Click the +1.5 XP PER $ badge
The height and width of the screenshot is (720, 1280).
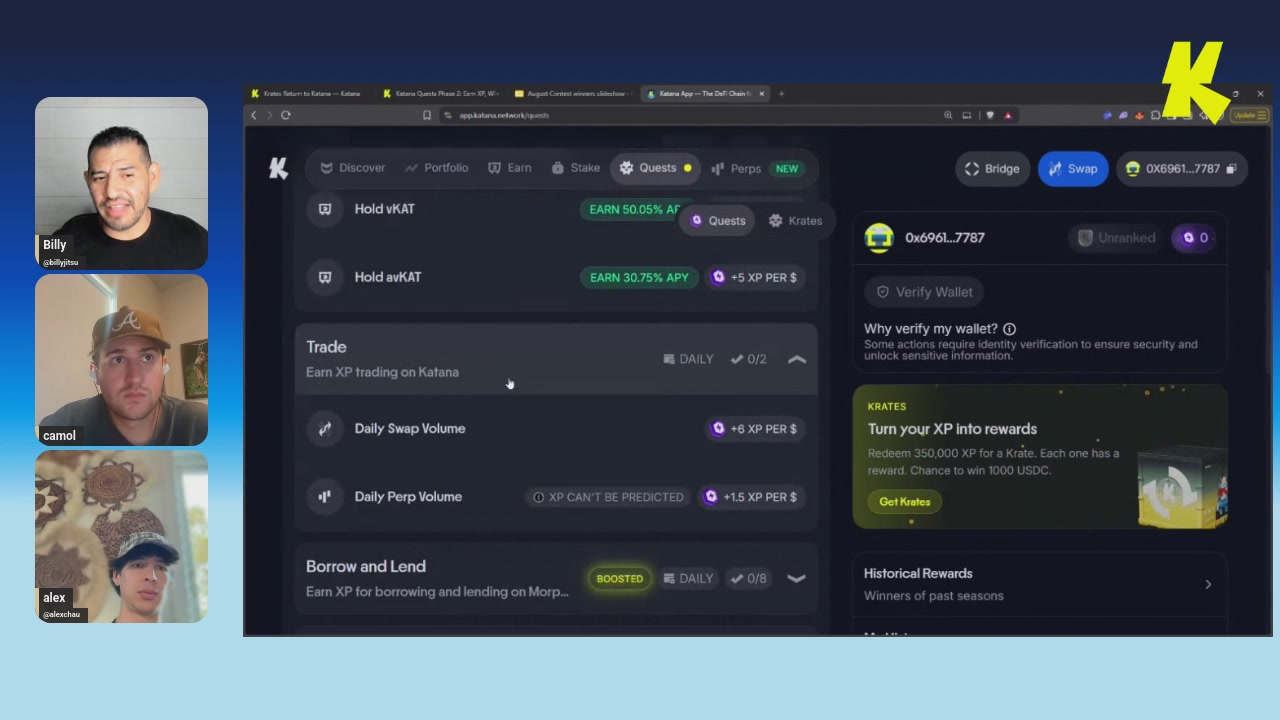click(751, 497)
